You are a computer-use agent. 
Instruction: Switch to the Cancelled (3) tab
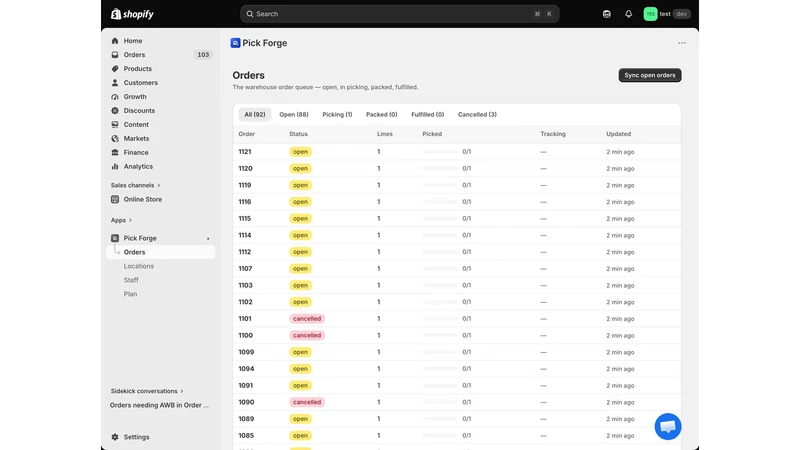pyautogui.click(x=477, y=114)
